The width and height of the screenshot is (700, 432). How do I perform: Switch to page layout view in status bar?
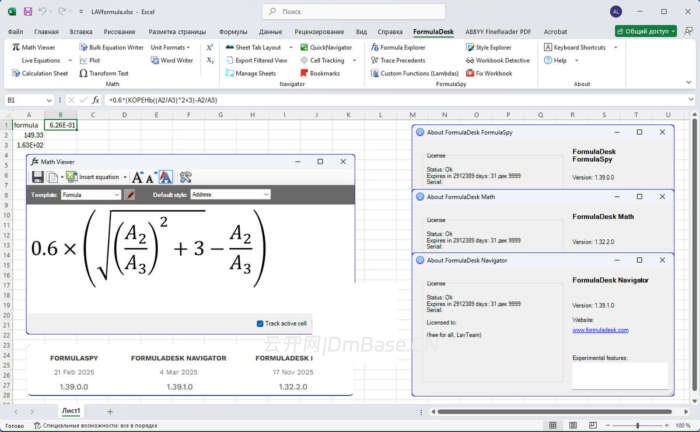coord(573,425)
